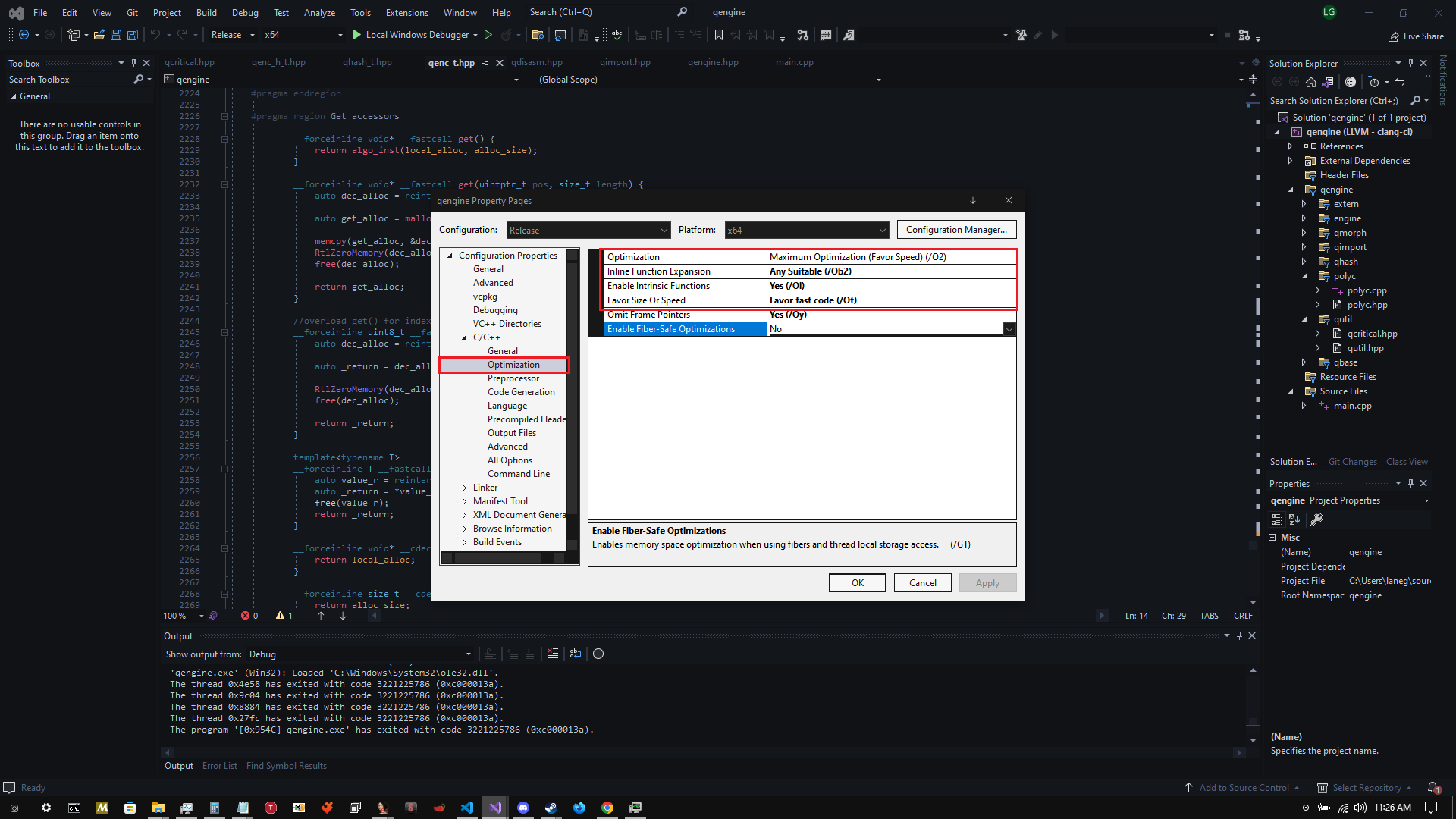Click the property tree horizontal scrollbar
This screenshot has width=1456, height=819.
click(497, 558)
